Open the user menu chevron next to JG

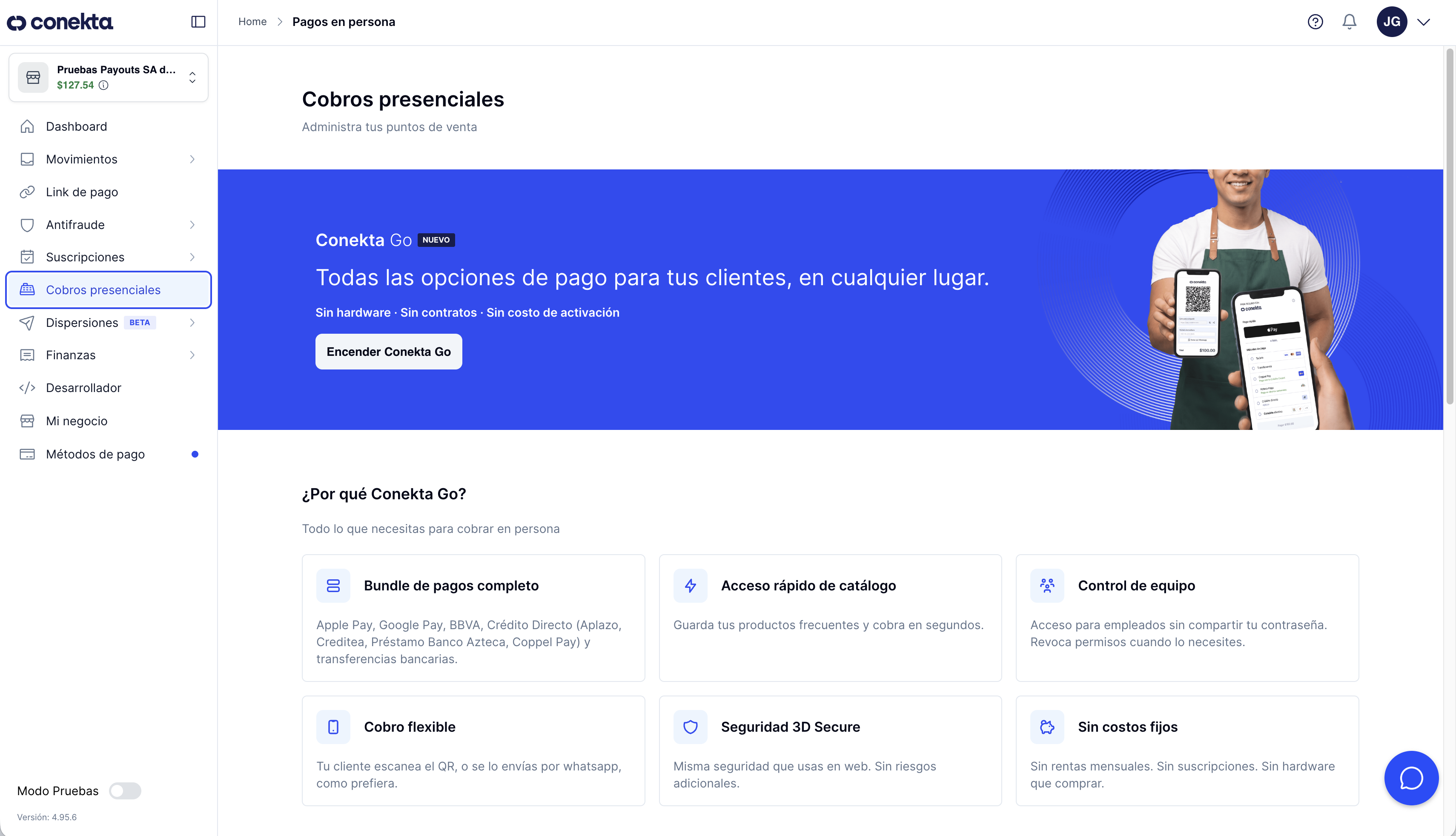1423,22
